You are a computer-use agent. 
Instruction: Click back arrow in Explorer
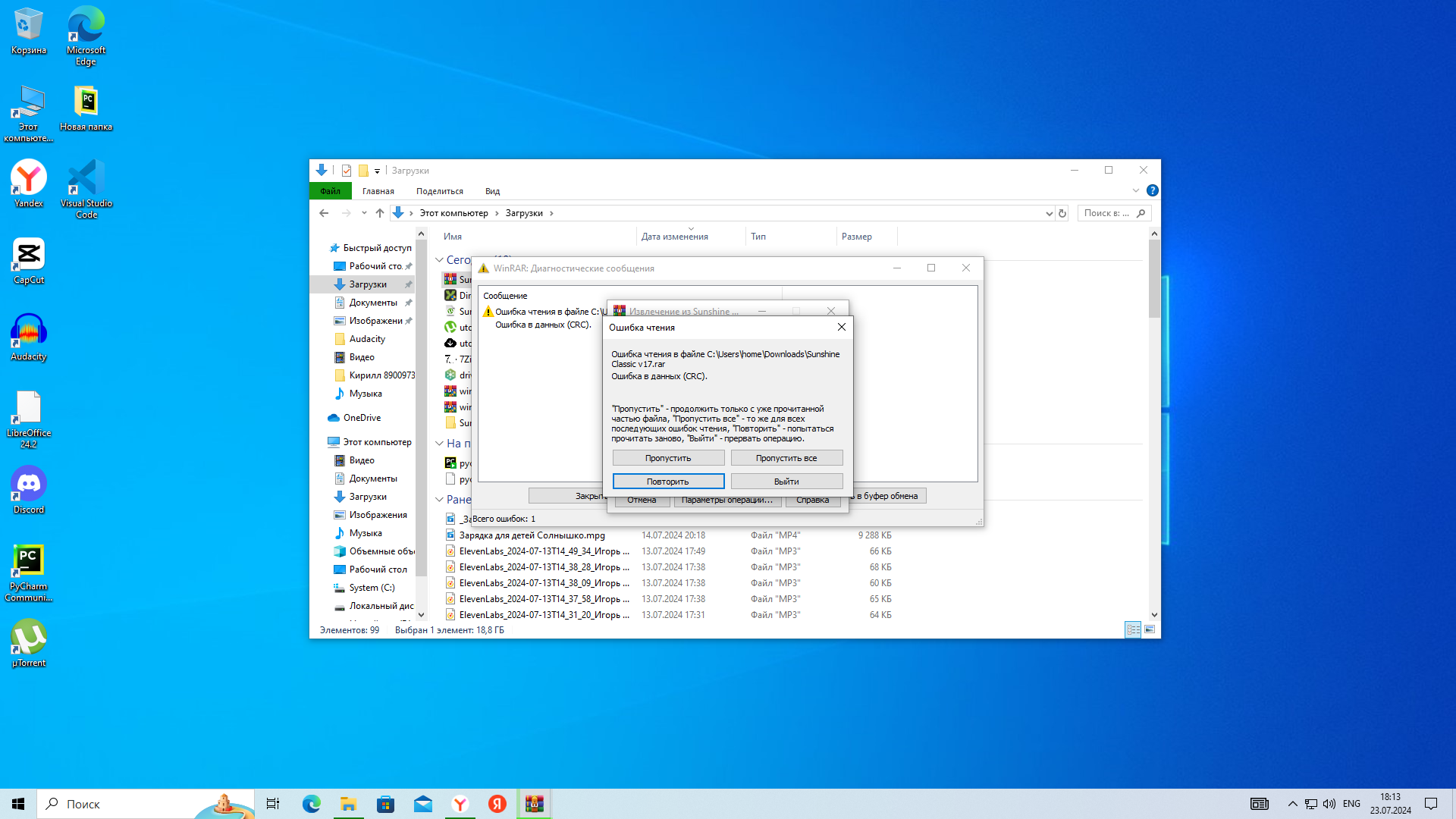tap(324, 213)
